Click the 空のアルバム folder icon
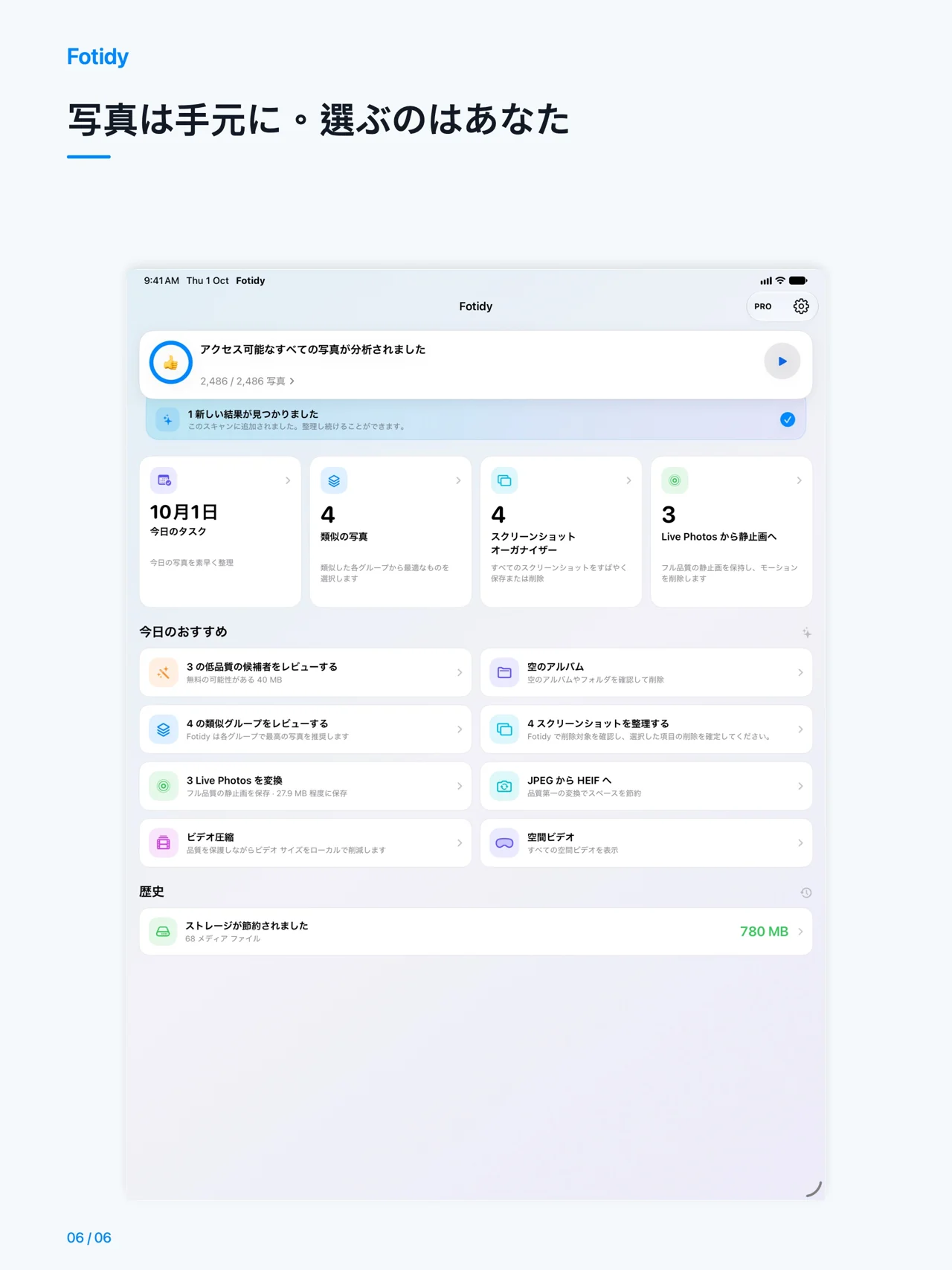This screenshot has width=952, height=1270. [504, 673]
